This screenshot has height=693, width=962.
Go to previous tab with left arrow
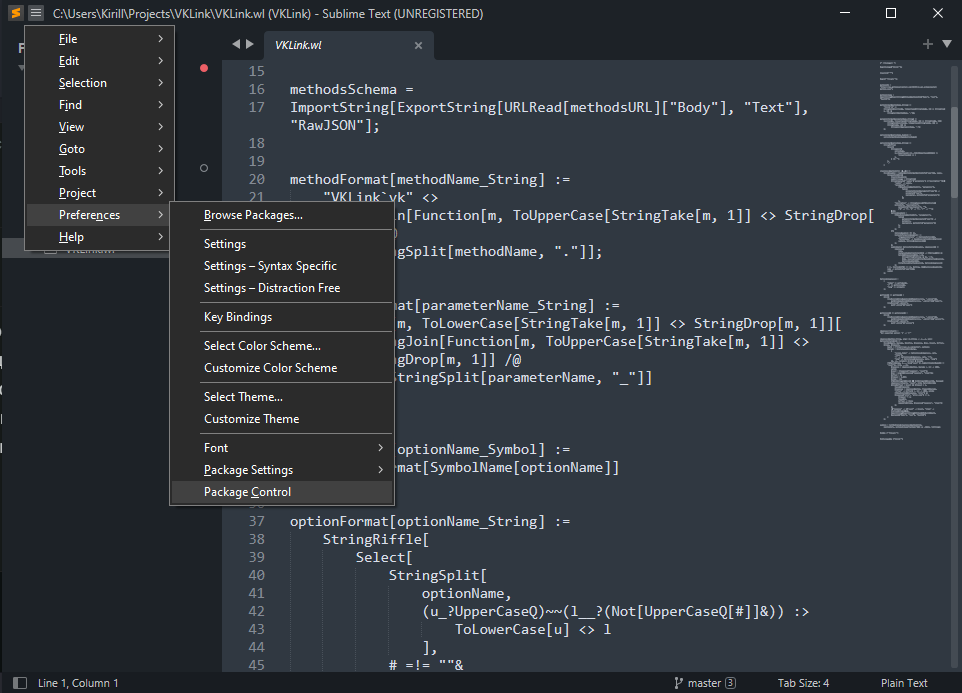pos(236,44)
